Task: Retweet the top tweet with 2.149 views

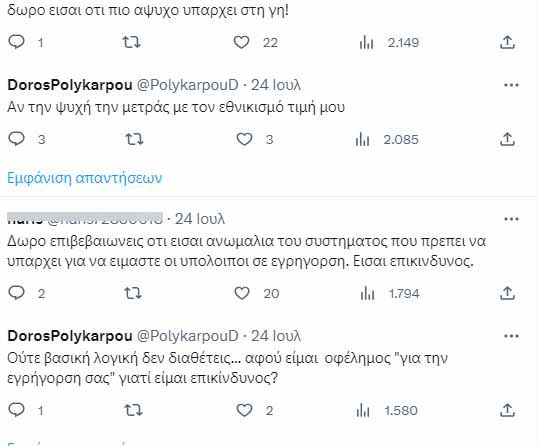Action: pos(132,42)
